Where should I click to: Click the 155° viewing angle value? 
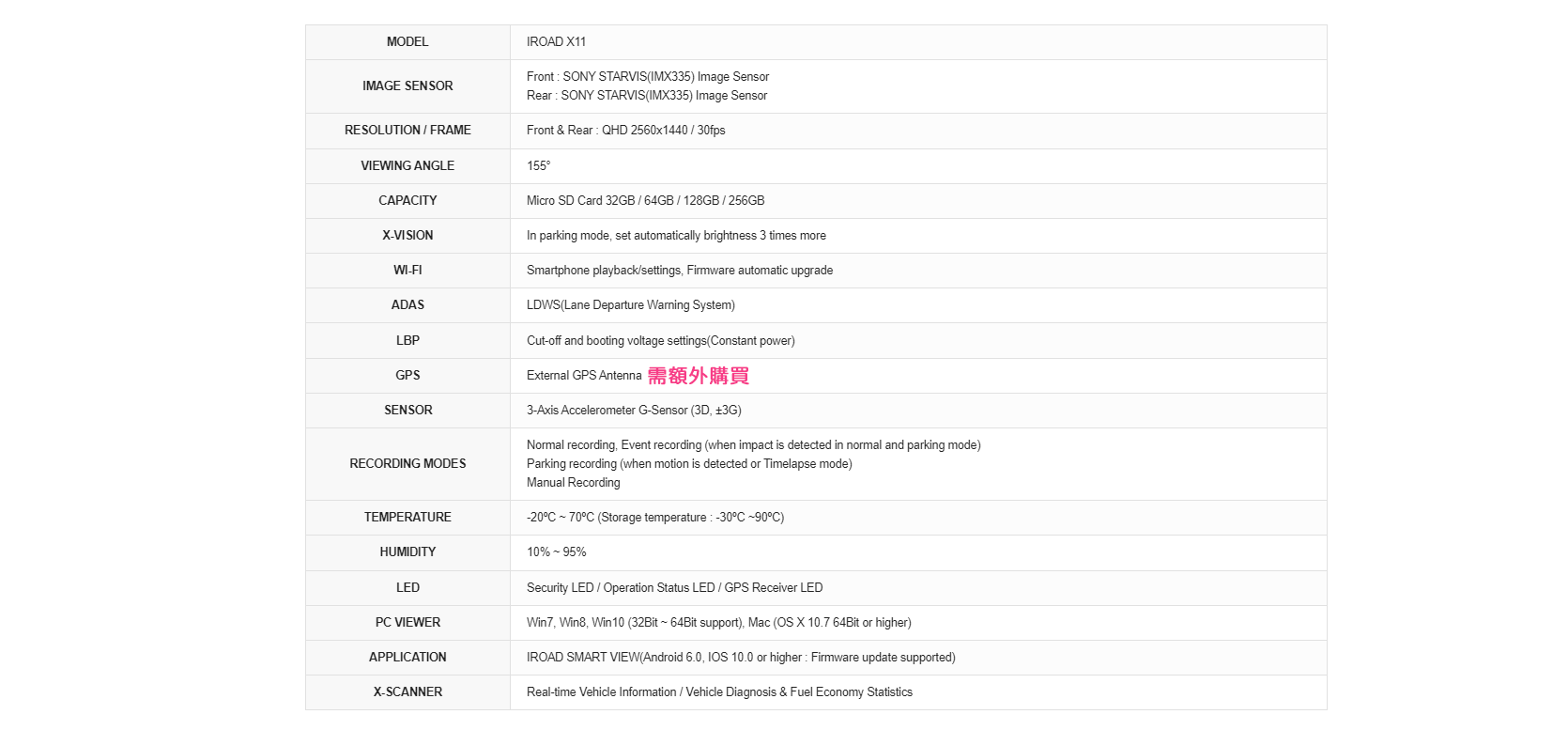(x=538, y=166)
